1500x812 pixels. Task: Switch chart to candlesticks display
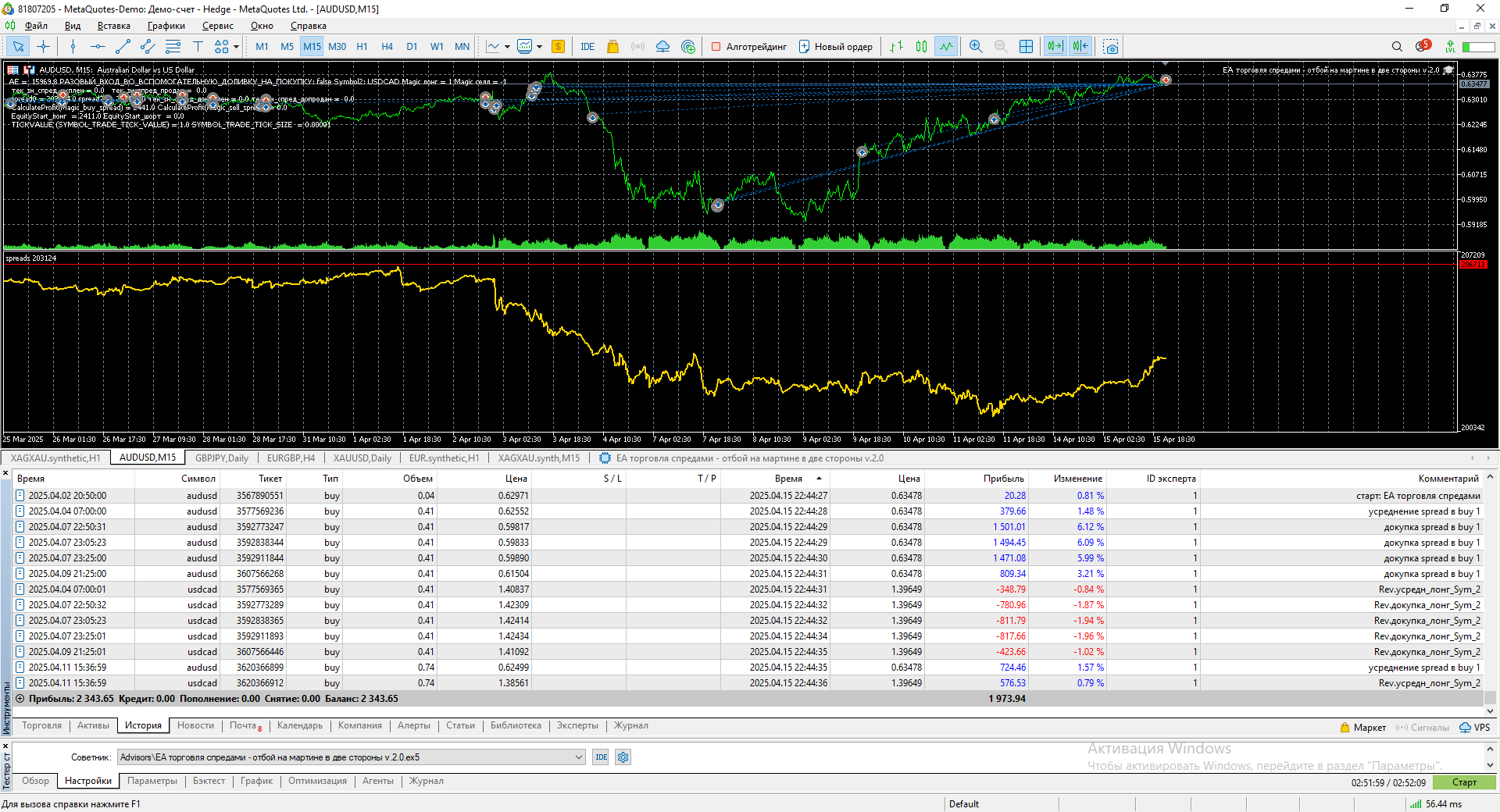click(921, 47)
